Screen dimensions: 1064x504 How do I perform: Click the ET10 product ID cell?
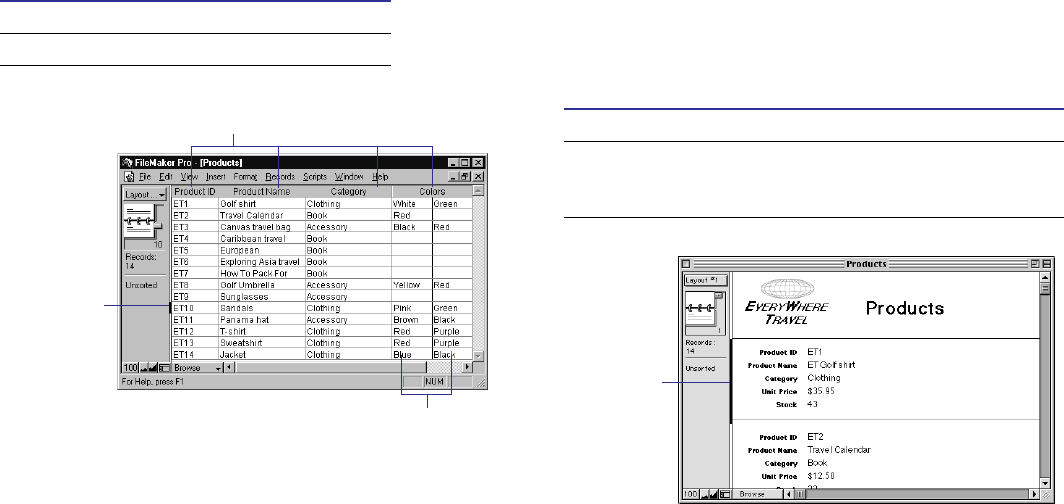195,308
